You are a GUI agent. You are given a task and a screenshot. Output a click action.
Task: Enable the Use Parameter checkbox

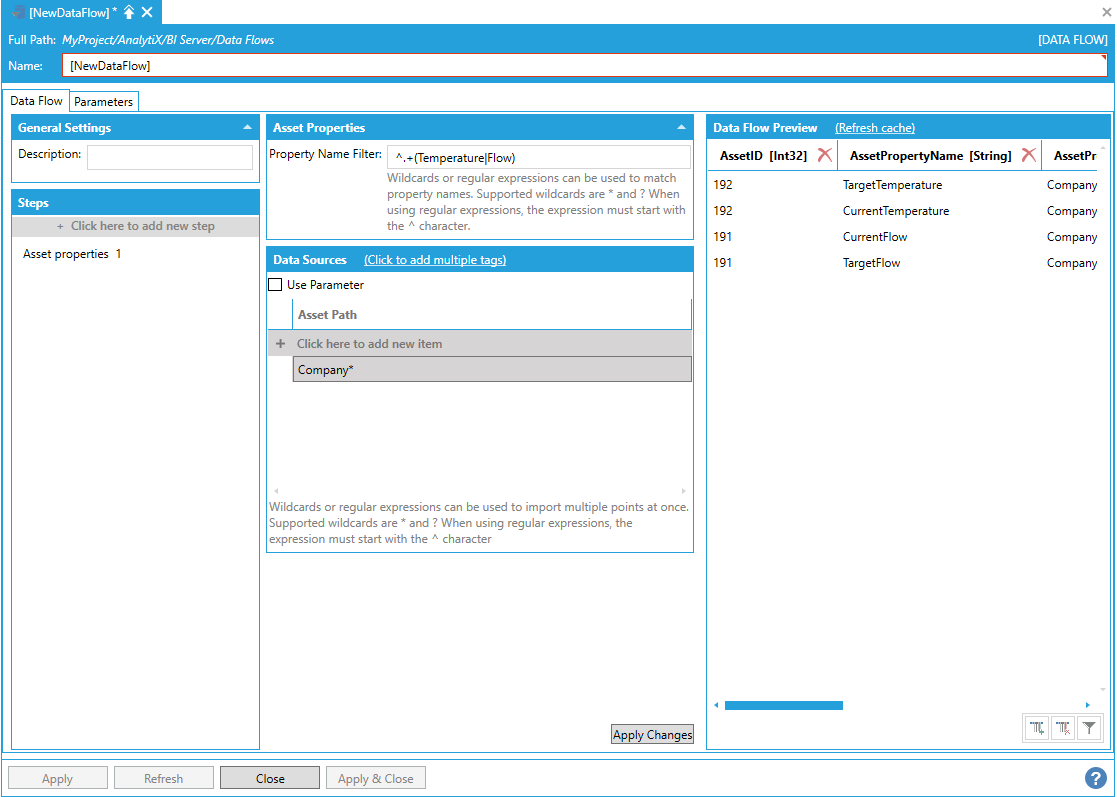point(276,285)
